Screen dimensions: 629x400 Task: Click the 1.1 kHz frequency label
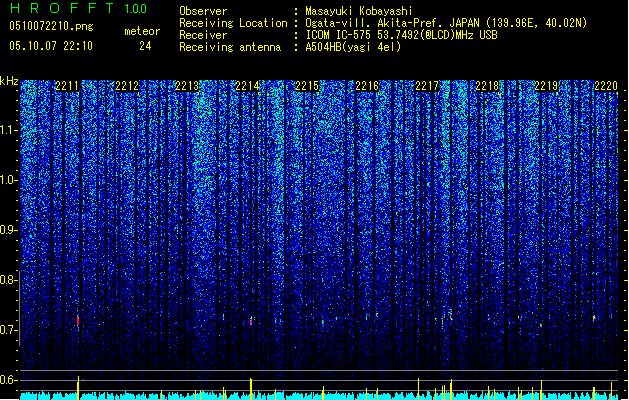click(9, 130)
